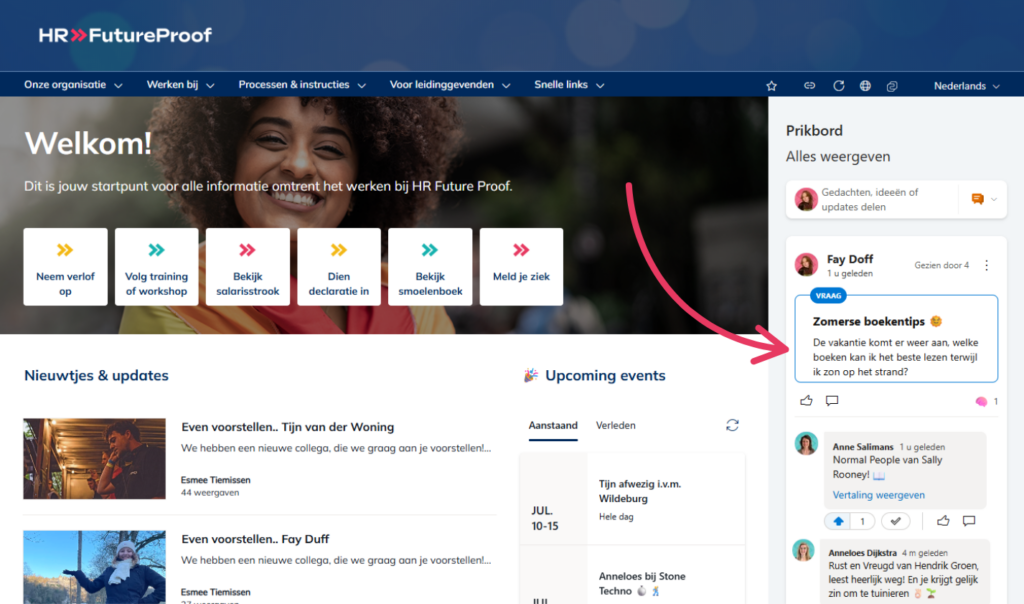Like Fay Doff's Zomerse boekentips post

(807, 400)
